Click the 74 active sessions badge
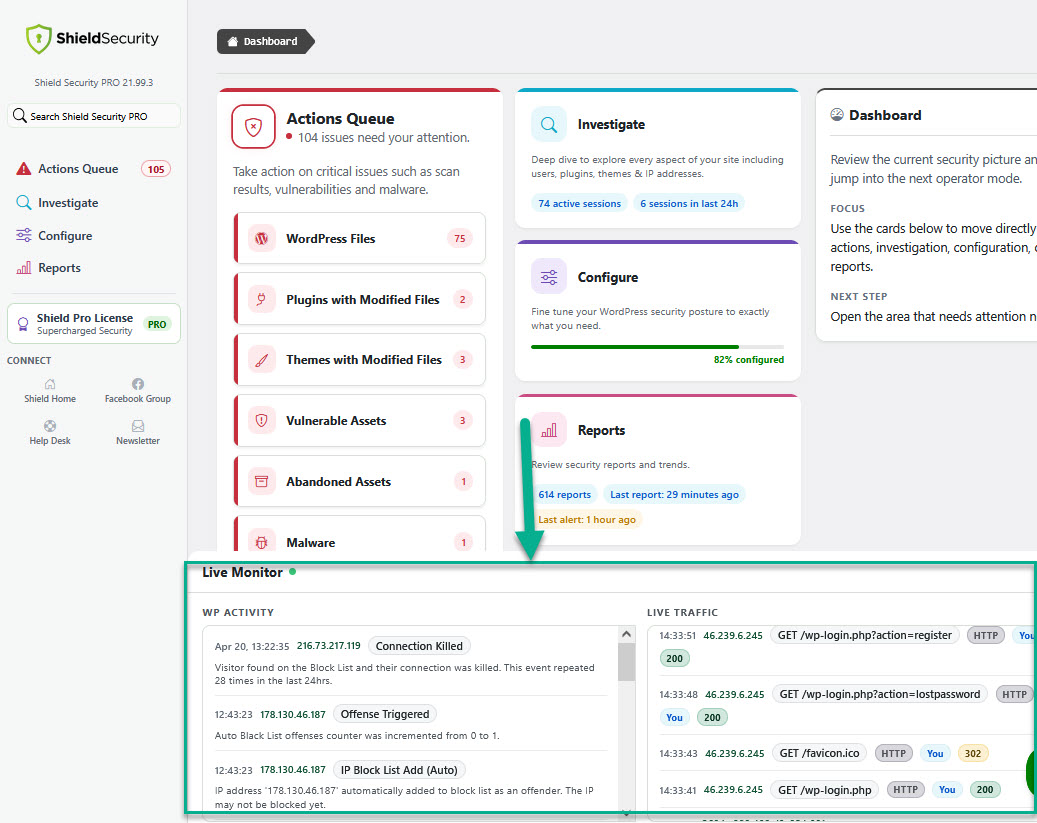Image resolution: width=1037 pixels, height=823 pixels. [579, 203]
